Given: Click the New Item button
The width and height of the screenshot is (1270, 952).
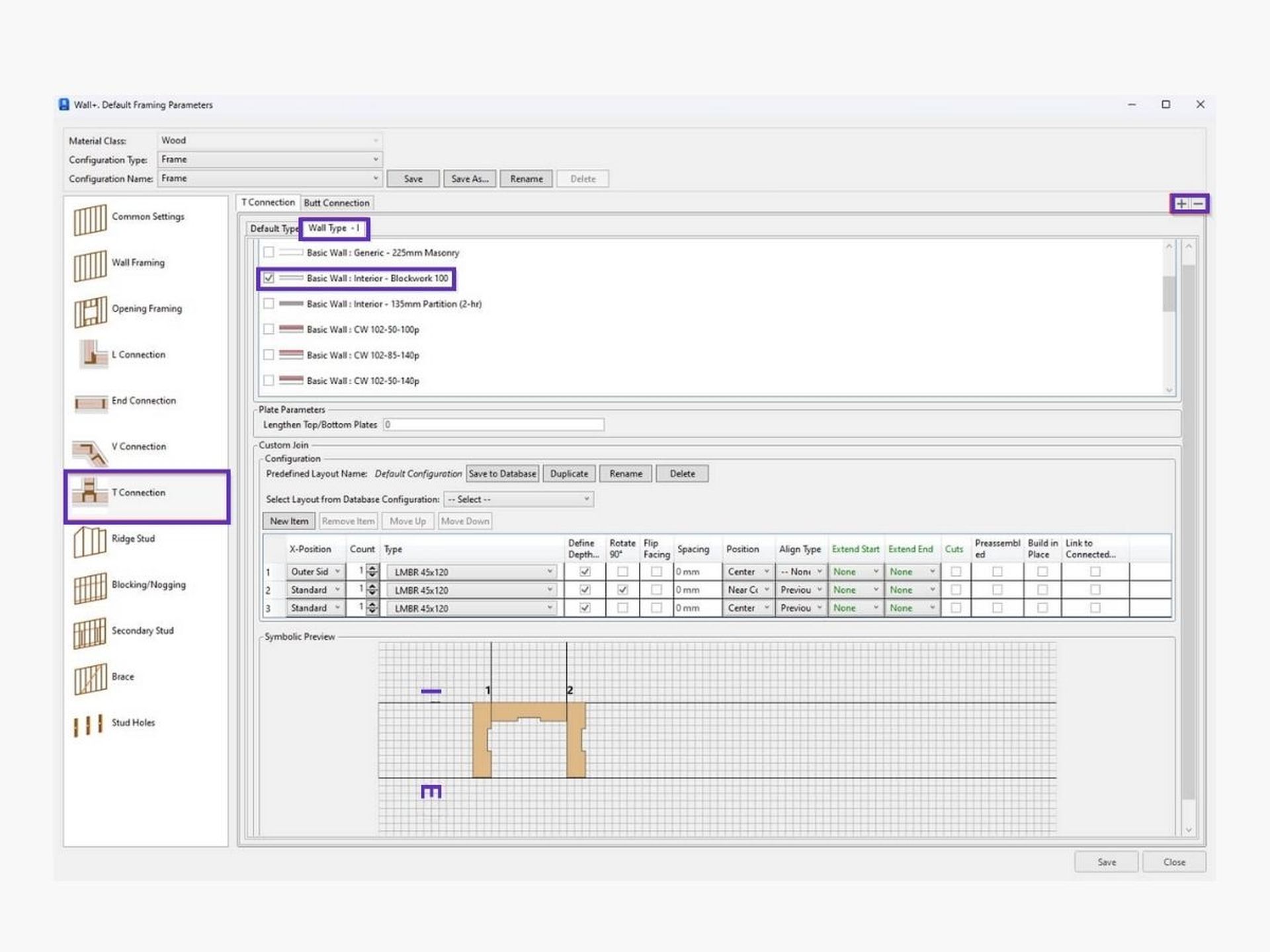Looking at the screenshot, I should 289,521.
